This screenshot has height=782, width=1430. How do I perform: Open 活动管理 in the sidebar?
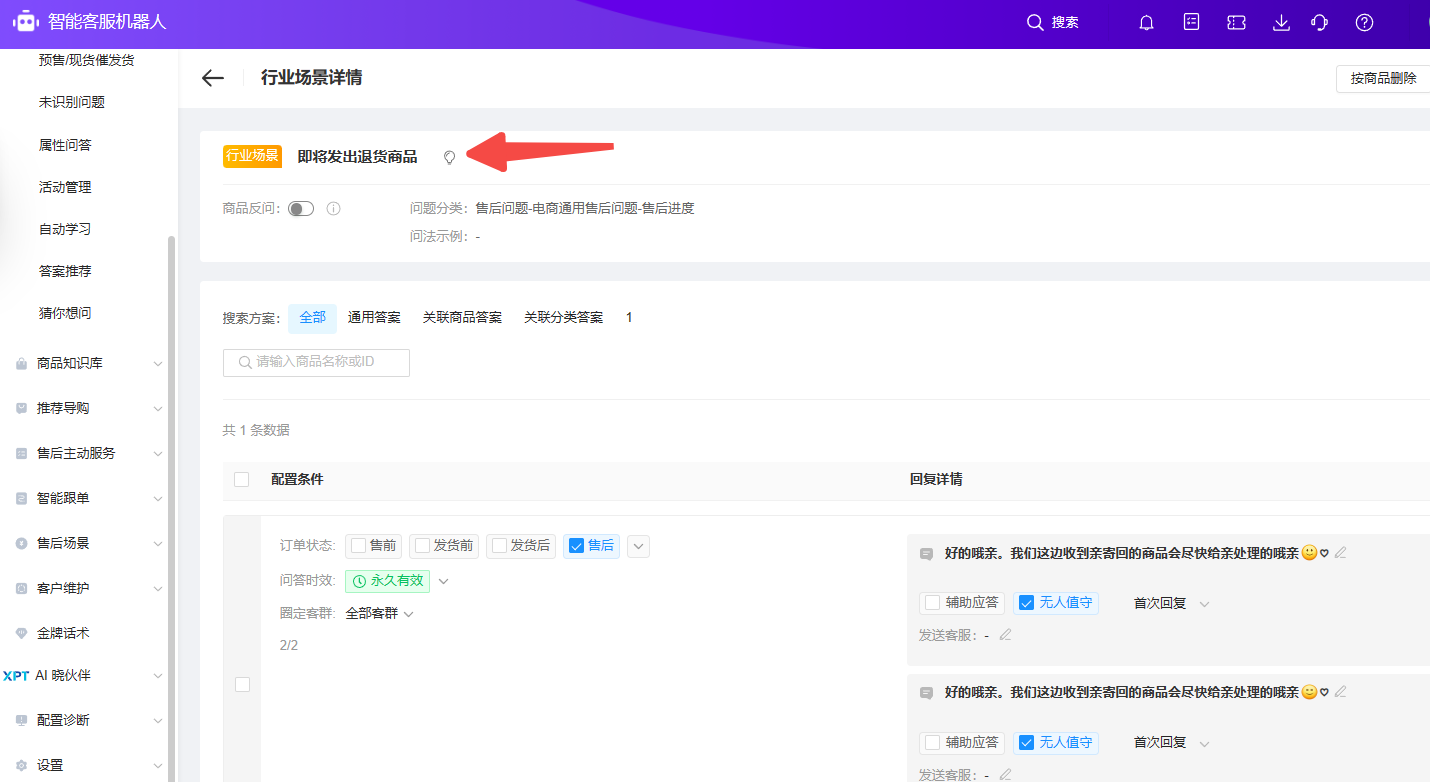(x=65, y=187)
